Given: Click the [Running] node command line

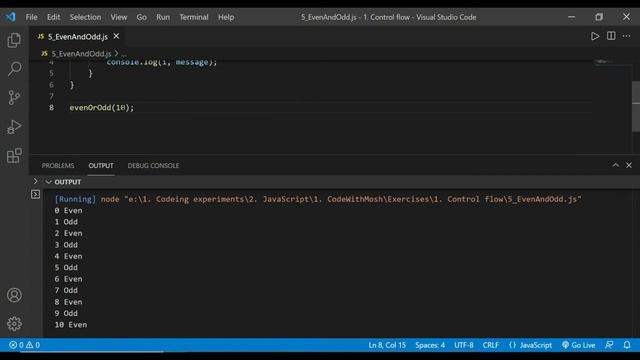Looking at the screenshot, I should [x=318, y=199].
